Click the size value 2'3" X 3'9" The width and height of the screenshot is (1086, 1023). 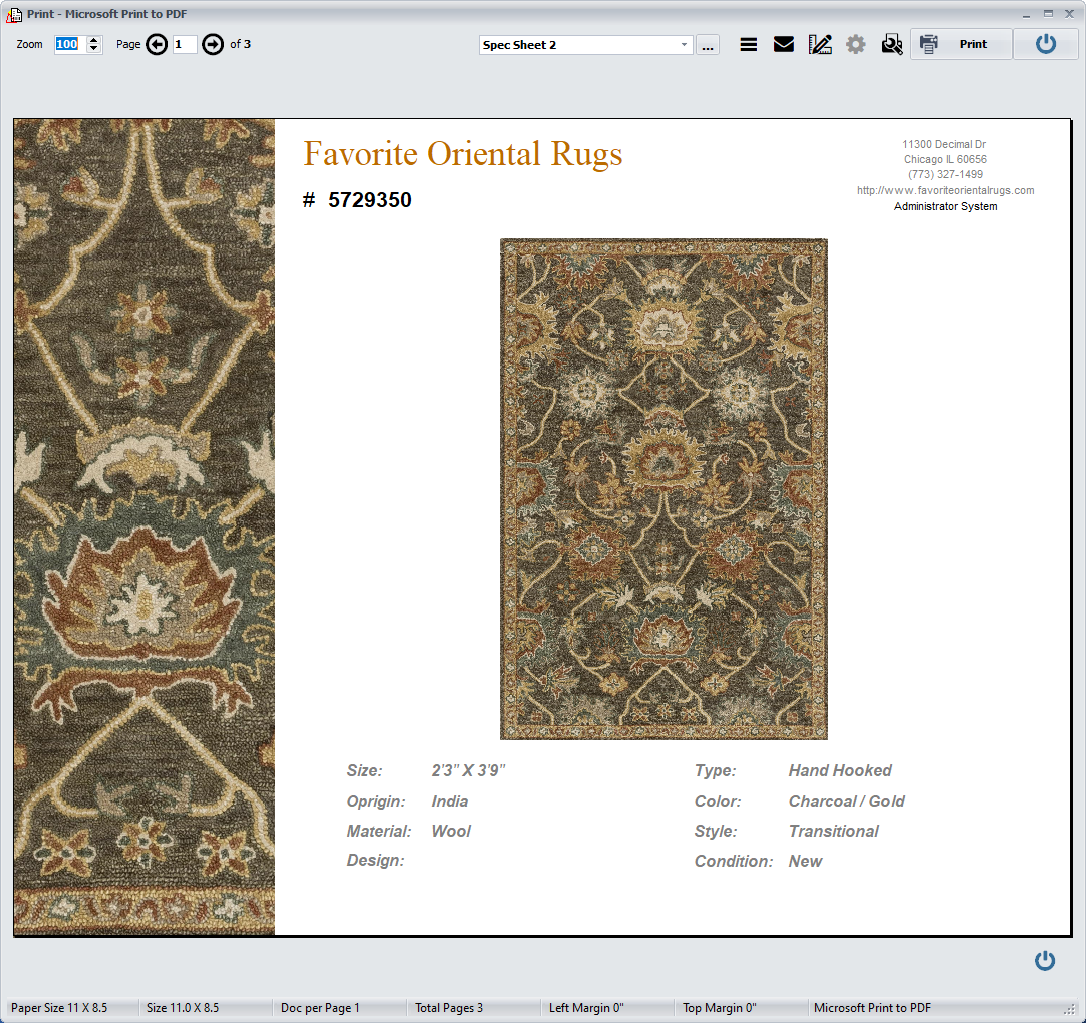click(x=468, y=770)
